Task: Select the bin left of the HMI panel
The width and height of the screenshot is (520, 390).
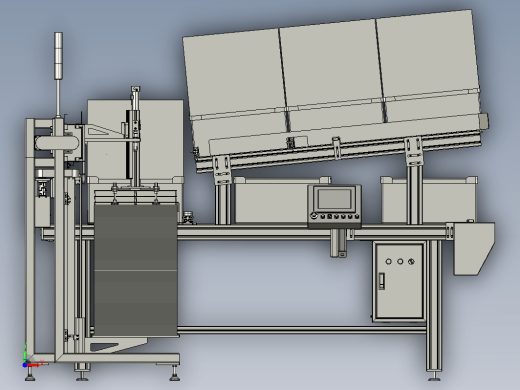Action: pos(271,201)
